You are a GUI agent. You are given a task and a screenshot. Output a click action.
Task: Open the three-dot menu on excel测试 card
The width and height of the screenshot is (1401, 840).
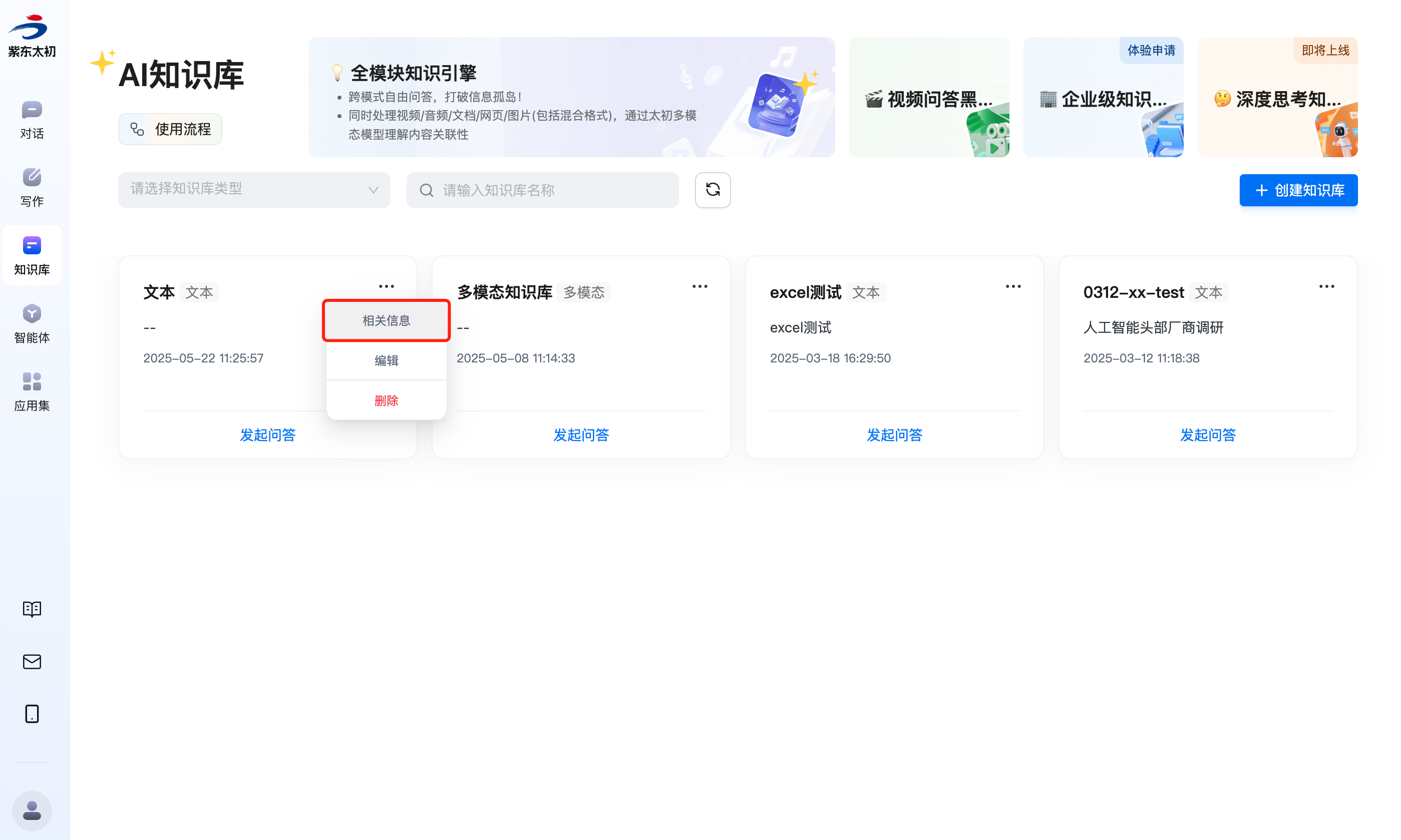click(x=1012, y=286)
